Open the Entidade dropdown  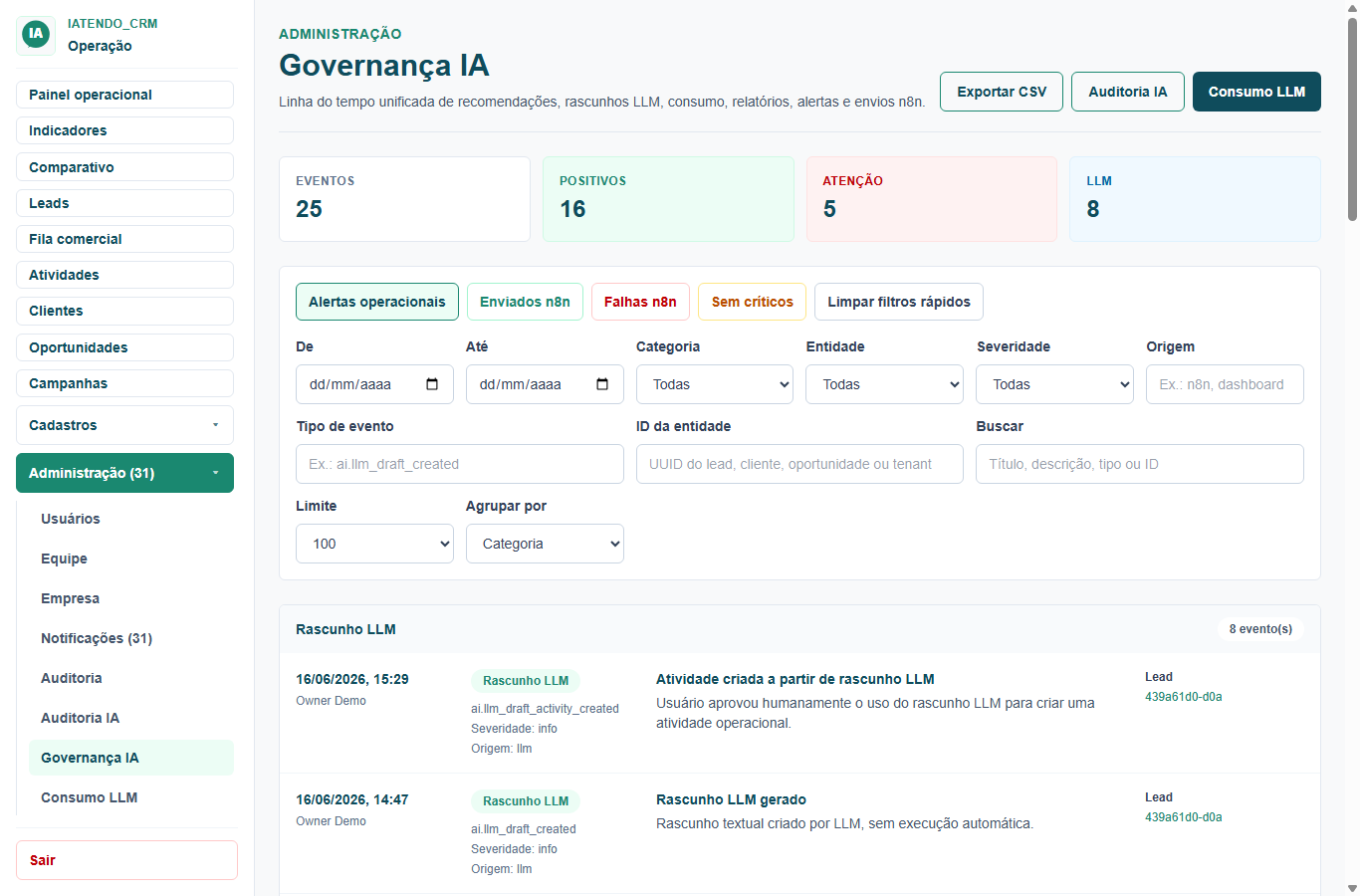tap(885, 384)
